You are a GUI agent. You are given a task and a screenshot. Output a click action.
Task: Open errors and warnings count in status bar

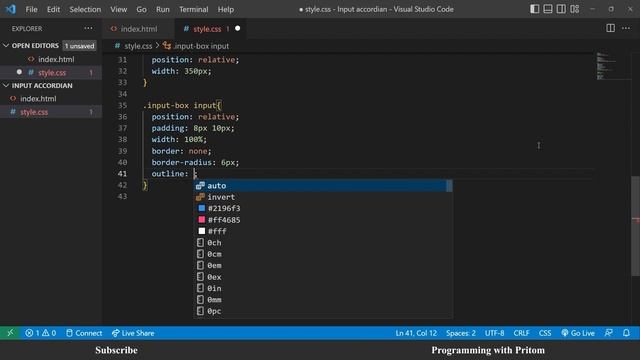click(x=40, y=333)
